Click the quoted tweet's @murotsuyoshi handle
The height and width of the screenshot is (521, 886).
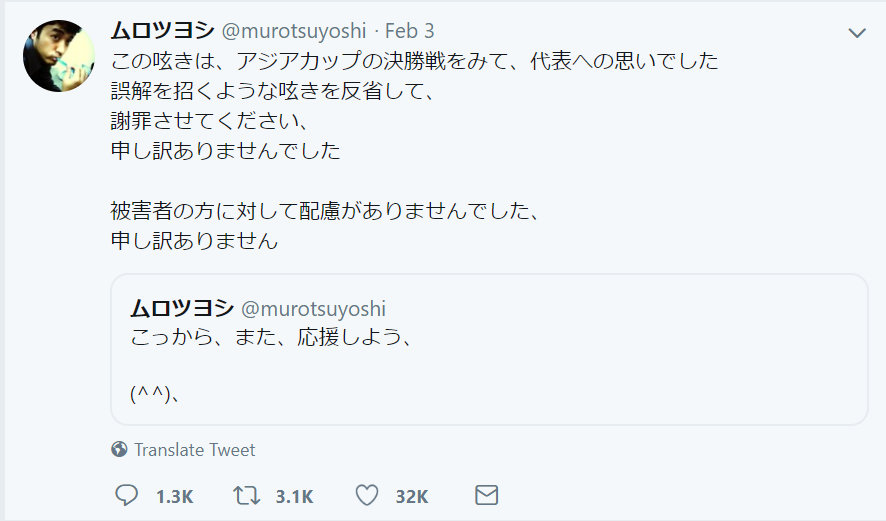tap(314, 309)
